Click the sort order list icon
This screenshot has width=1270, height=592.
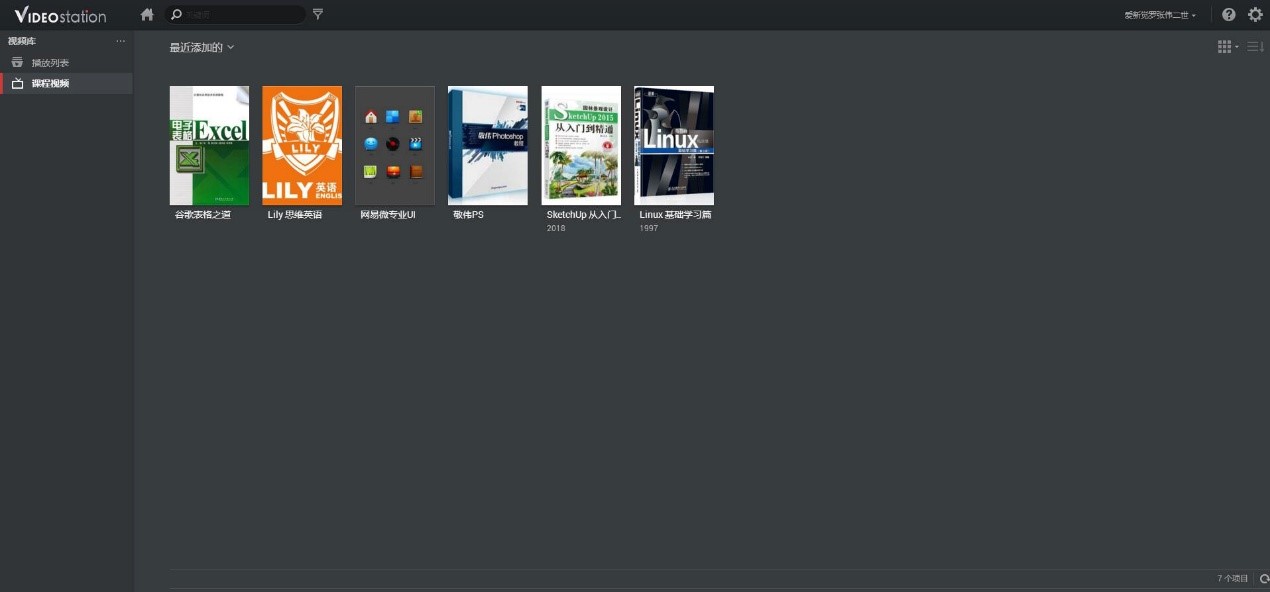[x=1255, y=47]
